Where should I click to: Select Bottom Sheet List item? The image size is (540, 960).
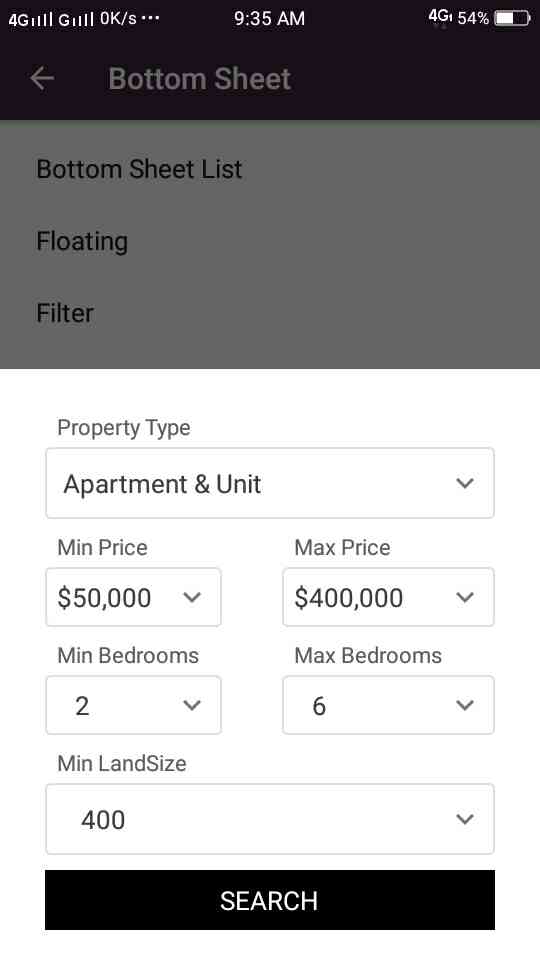(x=270, y=169)
